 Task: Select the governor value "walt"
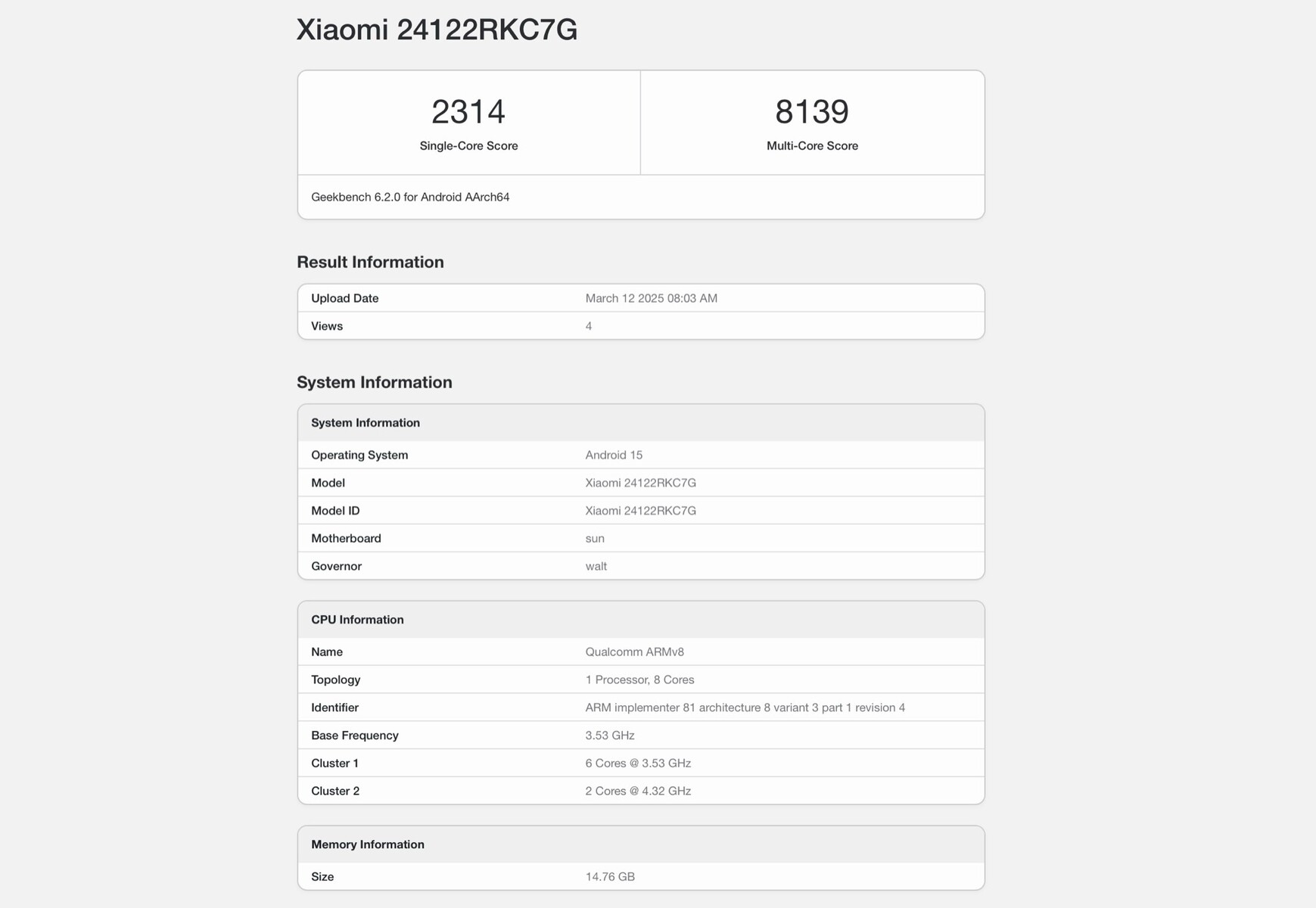[x=596, y=567]
